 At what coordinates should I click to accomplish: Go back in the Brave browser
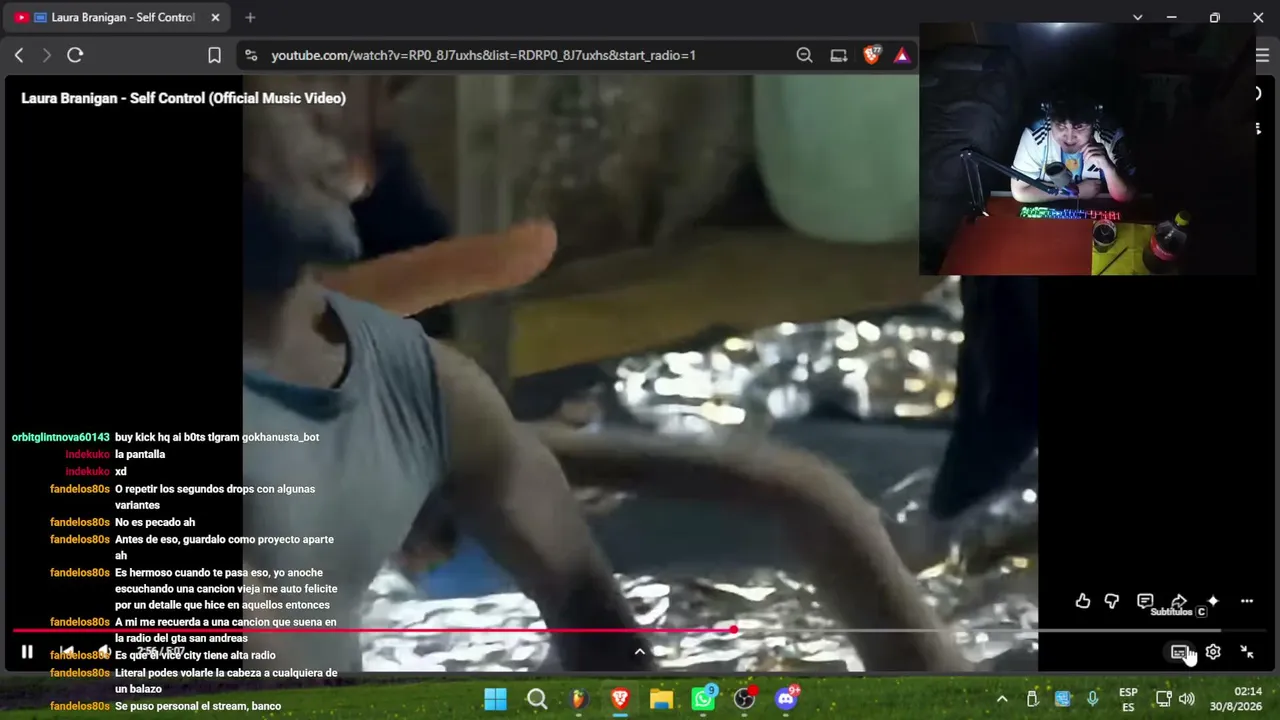tap(19, 55)
